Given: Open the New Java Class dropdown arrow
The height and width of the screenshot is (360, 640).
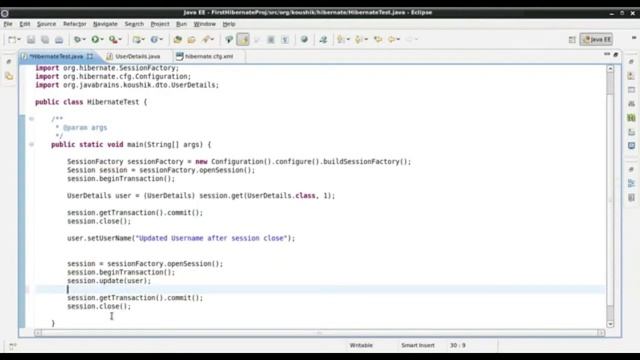Looking at the screenshot, I should 161,40.
